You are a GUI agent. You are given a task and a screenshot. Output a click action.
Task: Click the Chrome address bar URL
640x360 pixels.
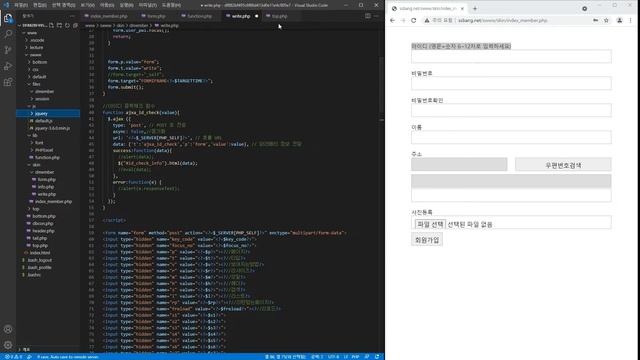(x=502, y=20)
